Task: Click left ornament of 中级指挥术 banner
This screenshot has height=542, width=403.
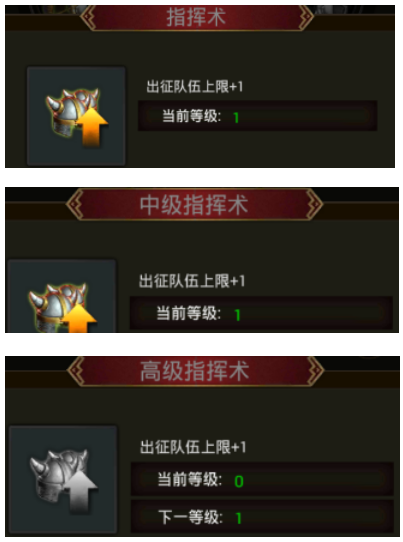Action: 75,204
